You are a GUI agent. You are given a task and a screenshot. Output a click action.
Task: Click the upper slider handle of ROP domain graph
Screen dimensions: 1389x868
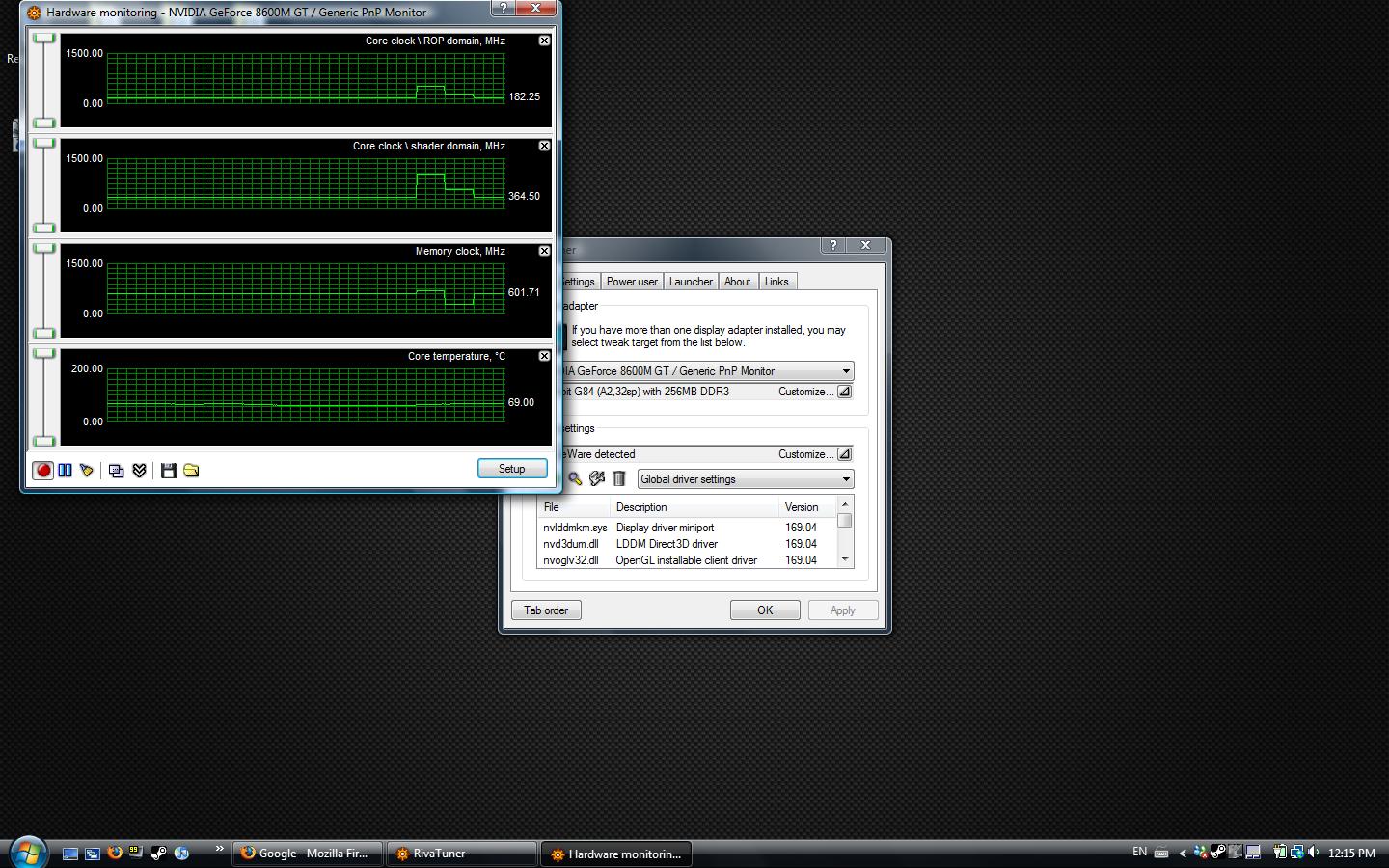(44, 38)
